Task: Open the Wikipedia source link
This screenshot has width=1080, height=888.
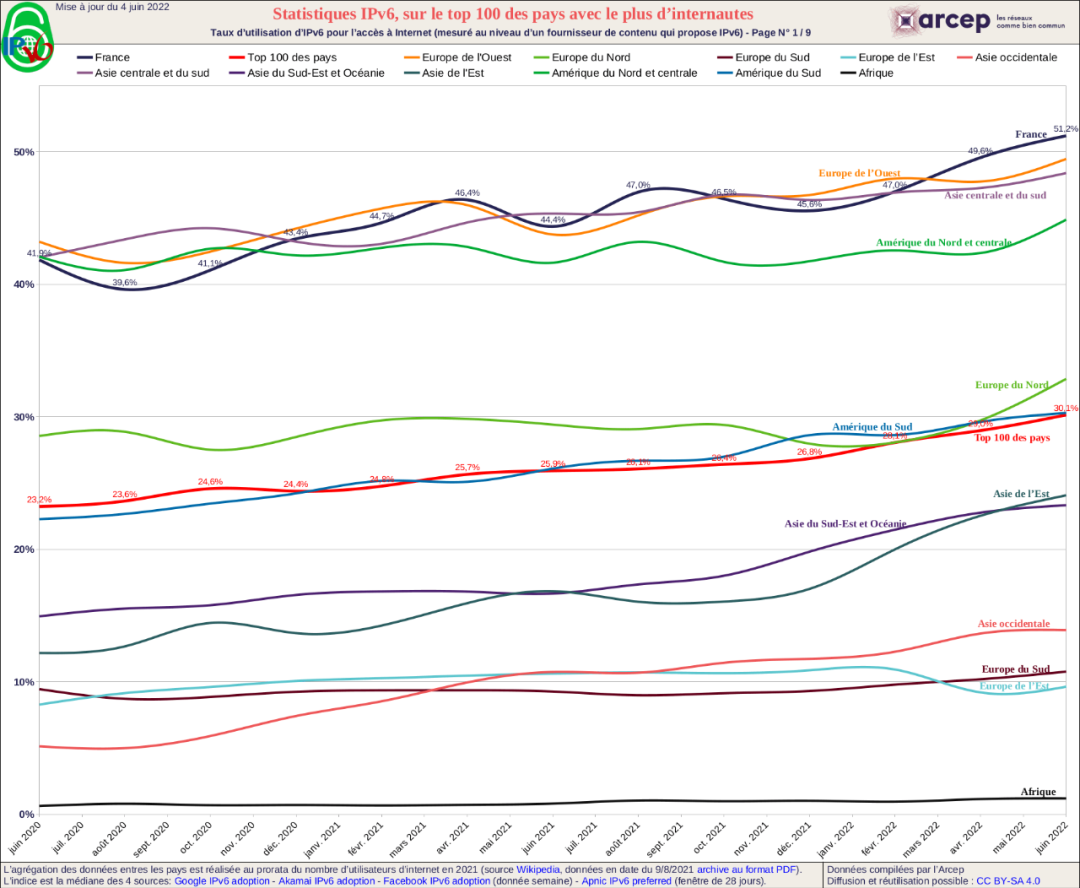Action: coord(538,870)
